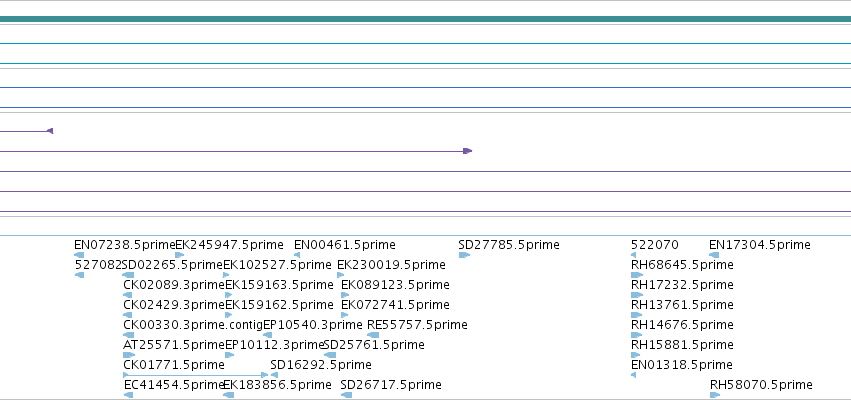This screenshot has width=851, height=400.
Task: Click the long spliced glyph under CK01771.5prime
Action: tap(196, 374)
